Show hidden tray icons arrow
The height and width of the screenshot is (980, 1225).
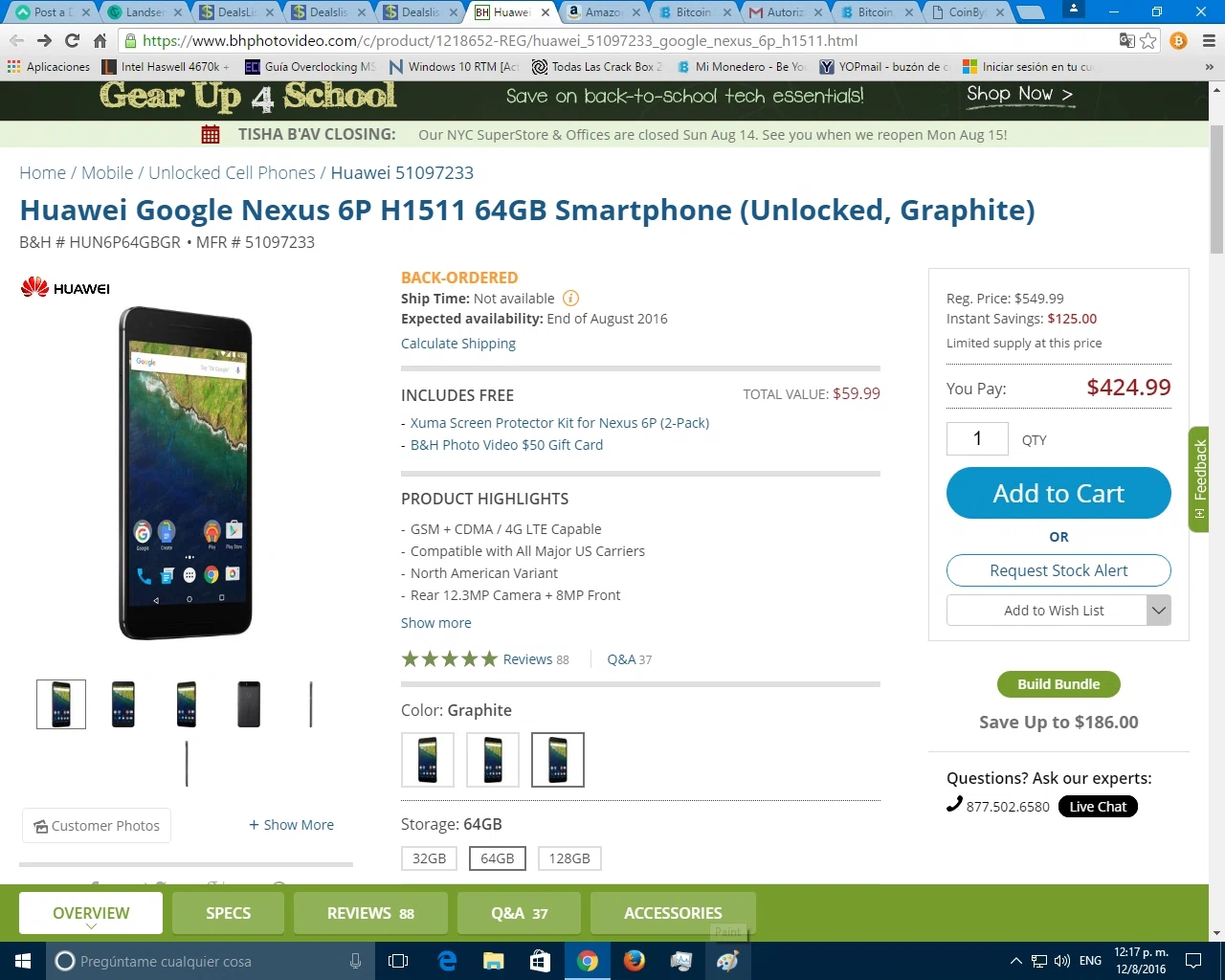(x=1016, y=961)
